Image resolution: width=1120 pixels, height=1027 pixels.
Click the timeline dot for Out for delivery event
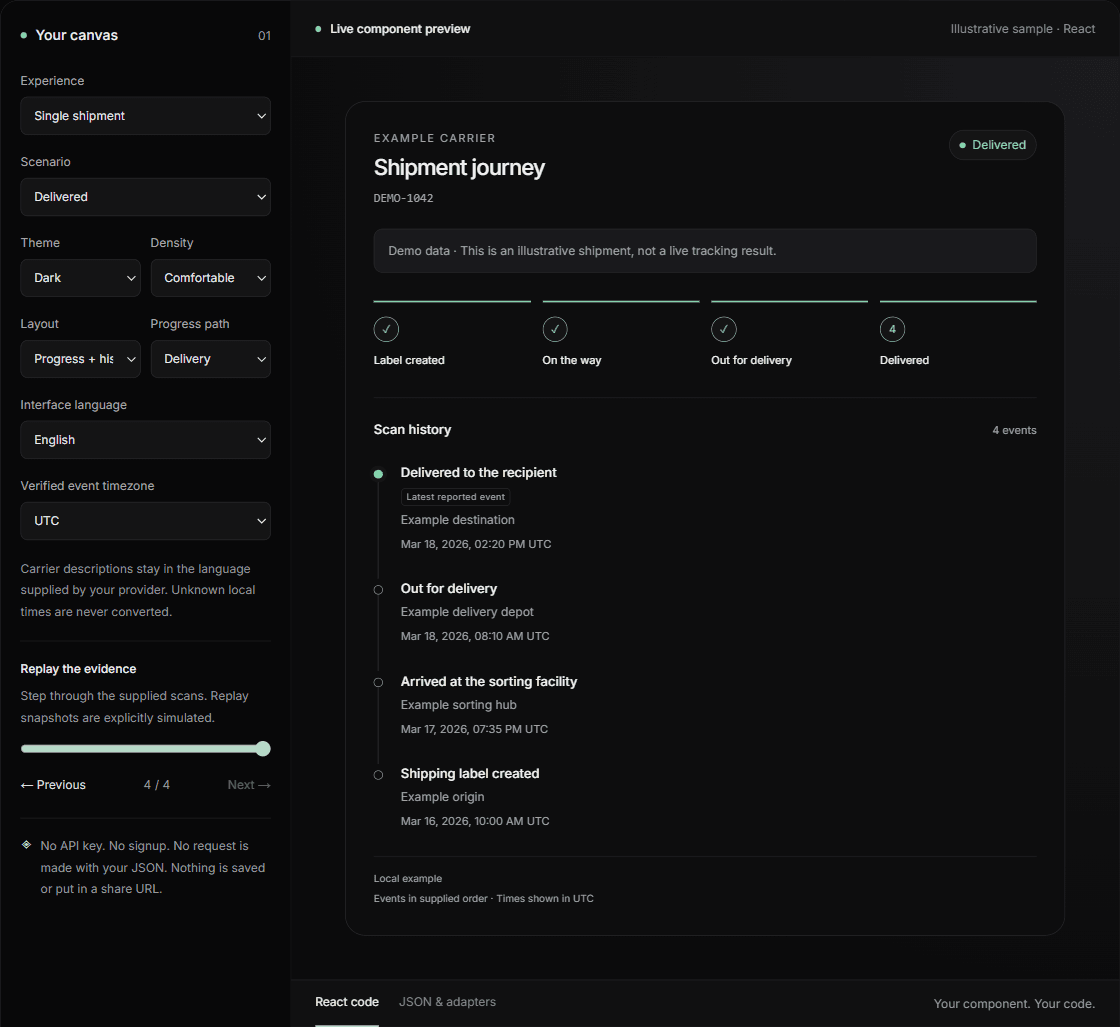click(x=379, y=590)
